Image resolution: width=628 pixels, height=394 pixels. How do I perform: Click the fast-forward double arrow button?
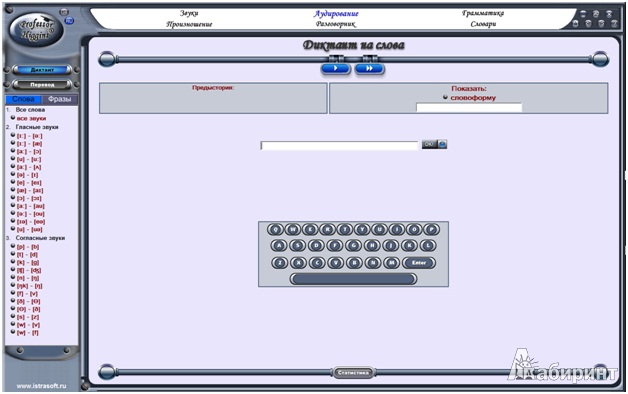click(x=369, y=68)
